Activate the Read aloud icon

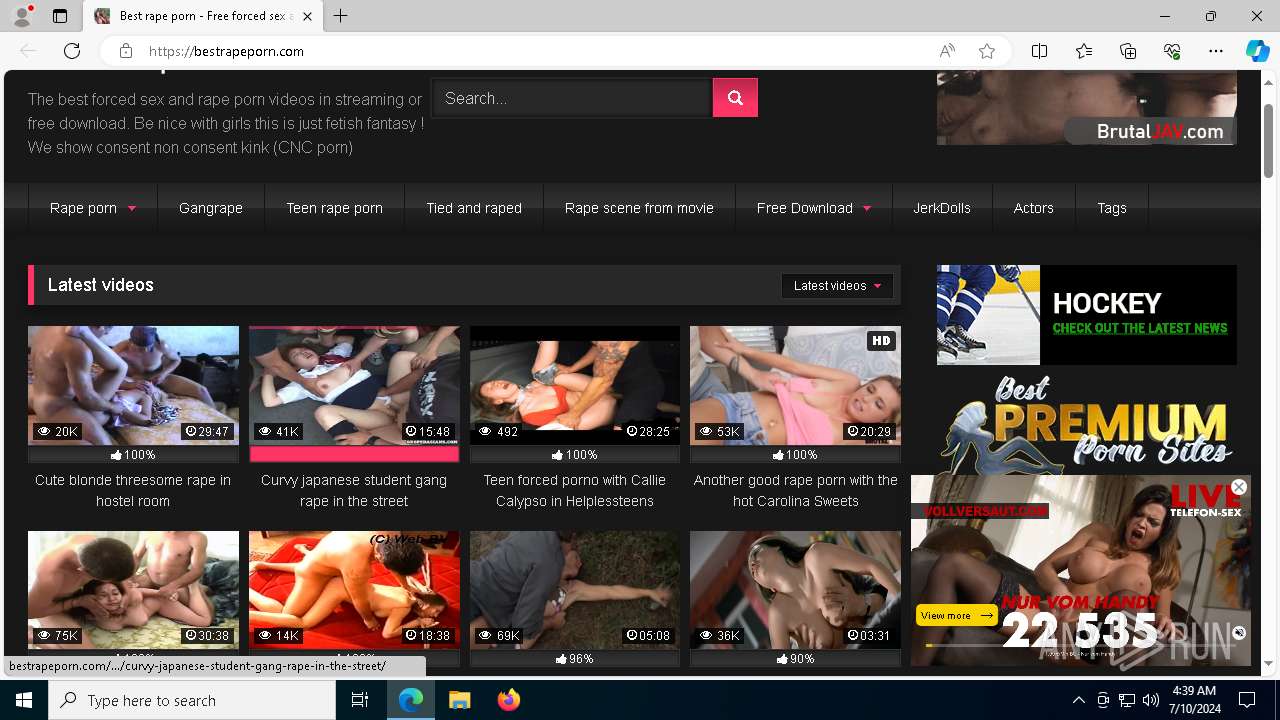tap(947, 51)
